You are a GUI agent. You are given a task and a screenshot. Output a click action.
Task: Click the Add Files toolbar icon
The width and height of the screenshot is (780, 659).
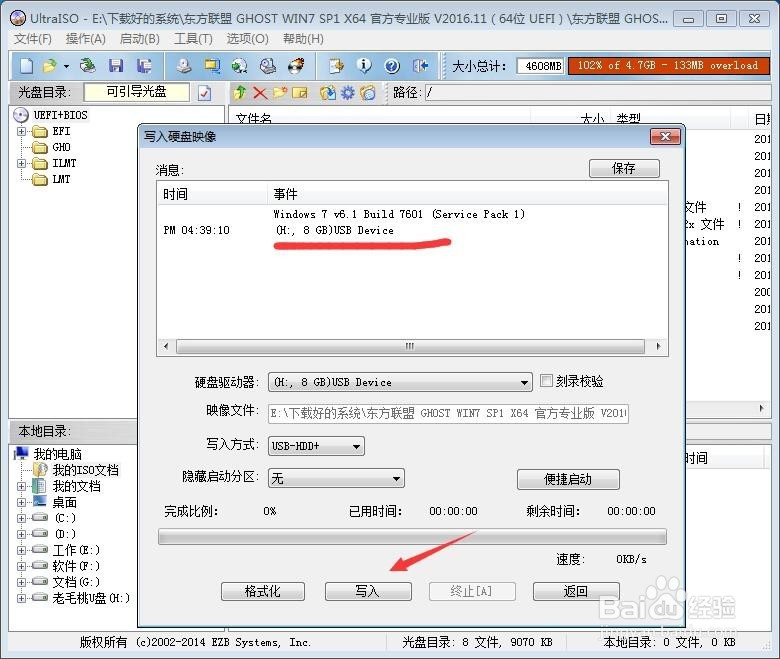click(336, 66)
